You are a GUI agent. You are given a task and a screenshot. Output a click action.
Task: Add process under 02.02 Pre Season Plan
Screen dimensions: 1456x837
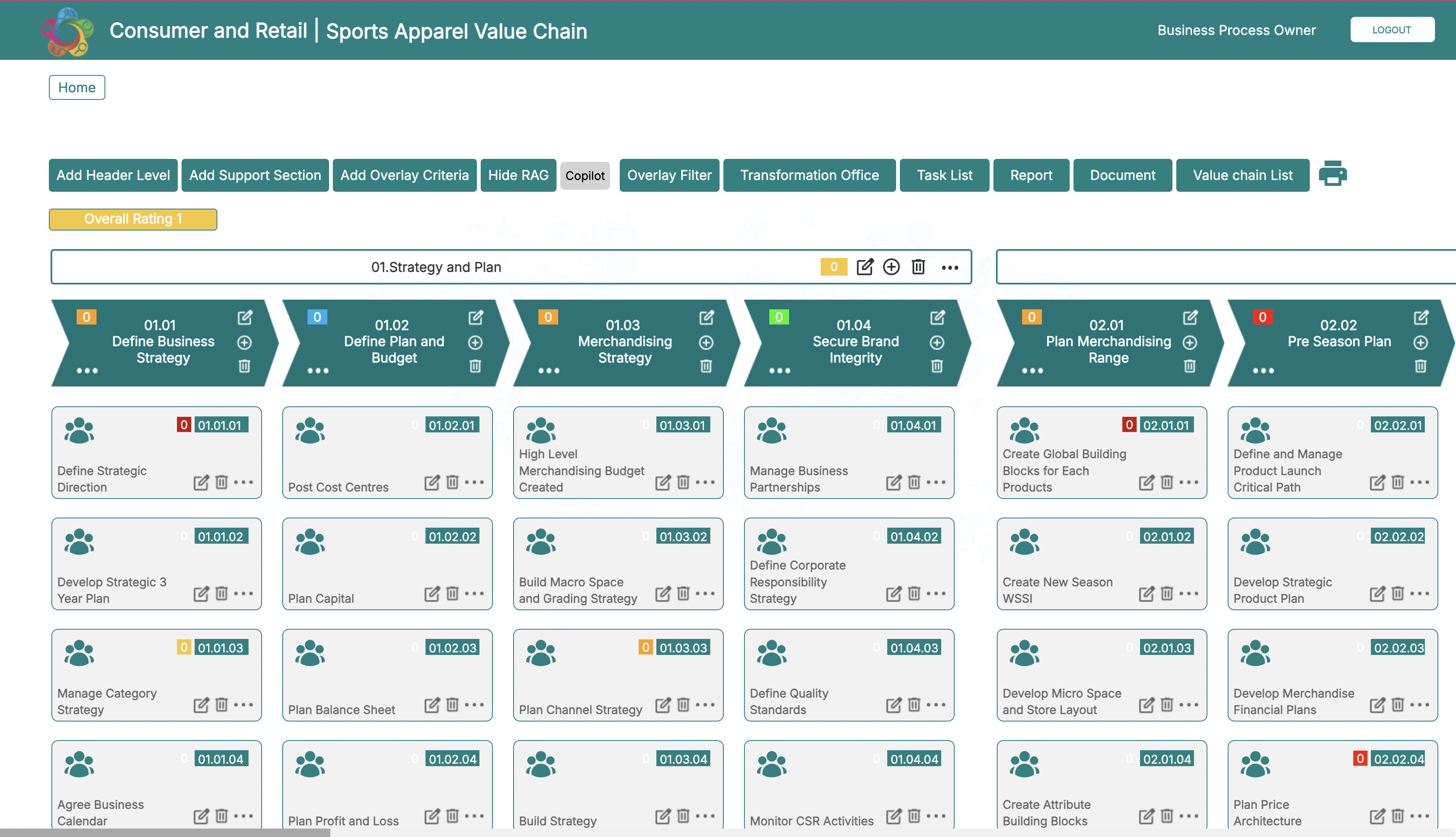(x=1420, y=343)
